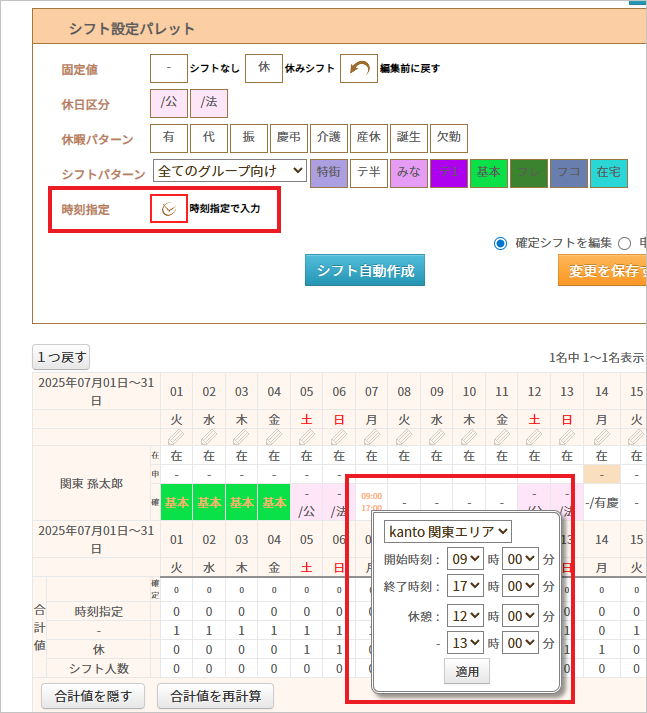Click the 合計値を再計算 button
647x713 pixels.
[220, 695]
